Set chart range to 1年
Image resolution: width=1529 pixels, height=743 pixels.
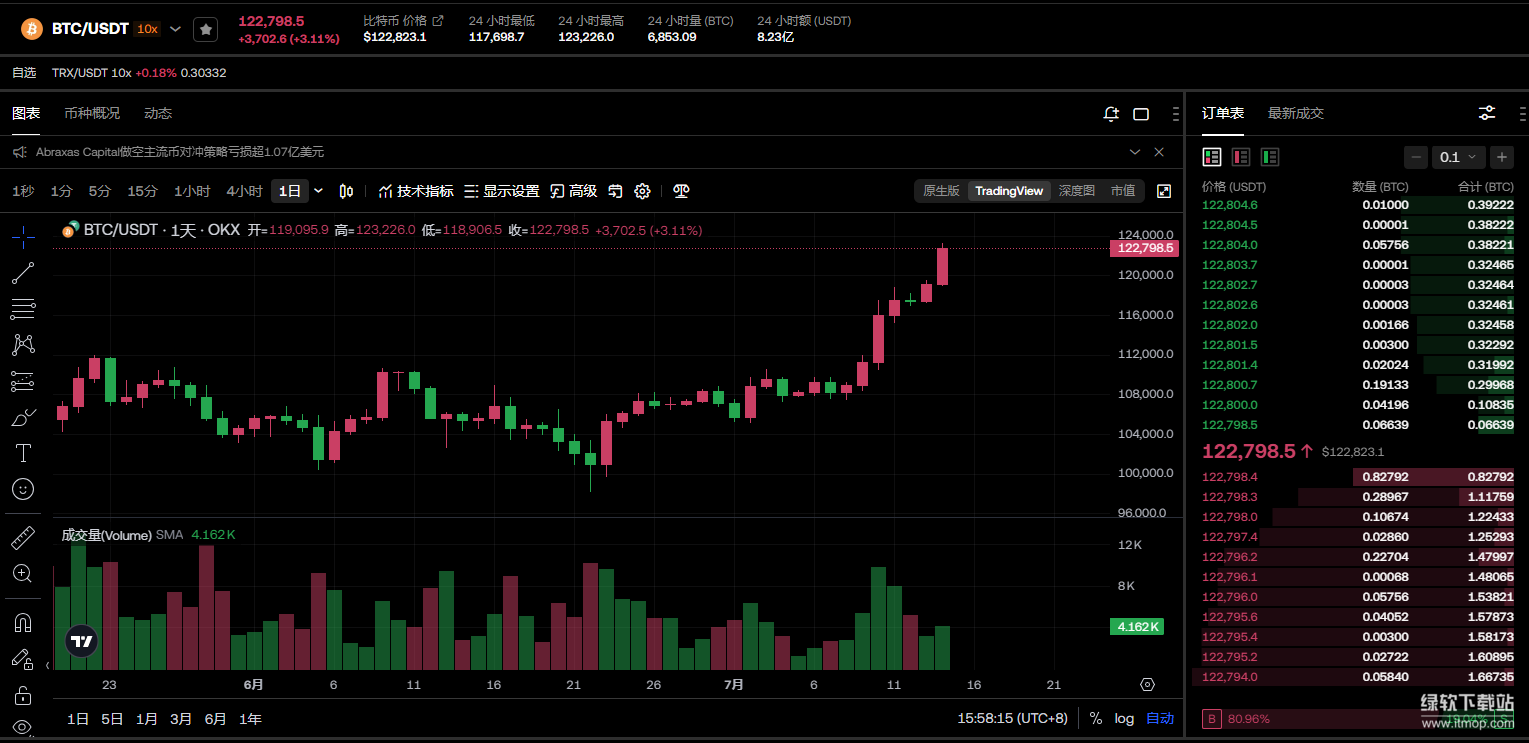click(x=250, y=718)
